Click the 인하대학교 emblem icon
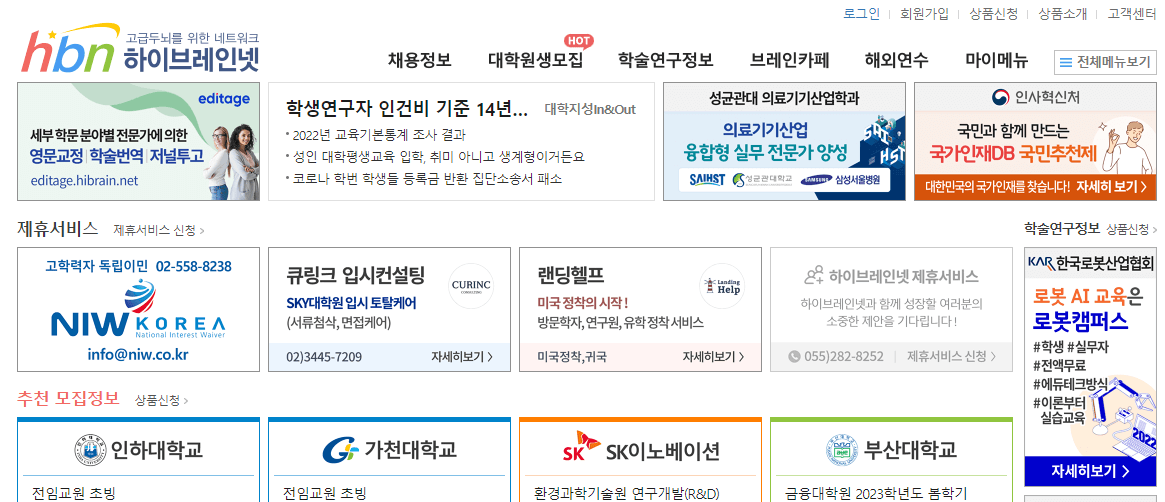1165x502 pixels. (x=91, y=449)
